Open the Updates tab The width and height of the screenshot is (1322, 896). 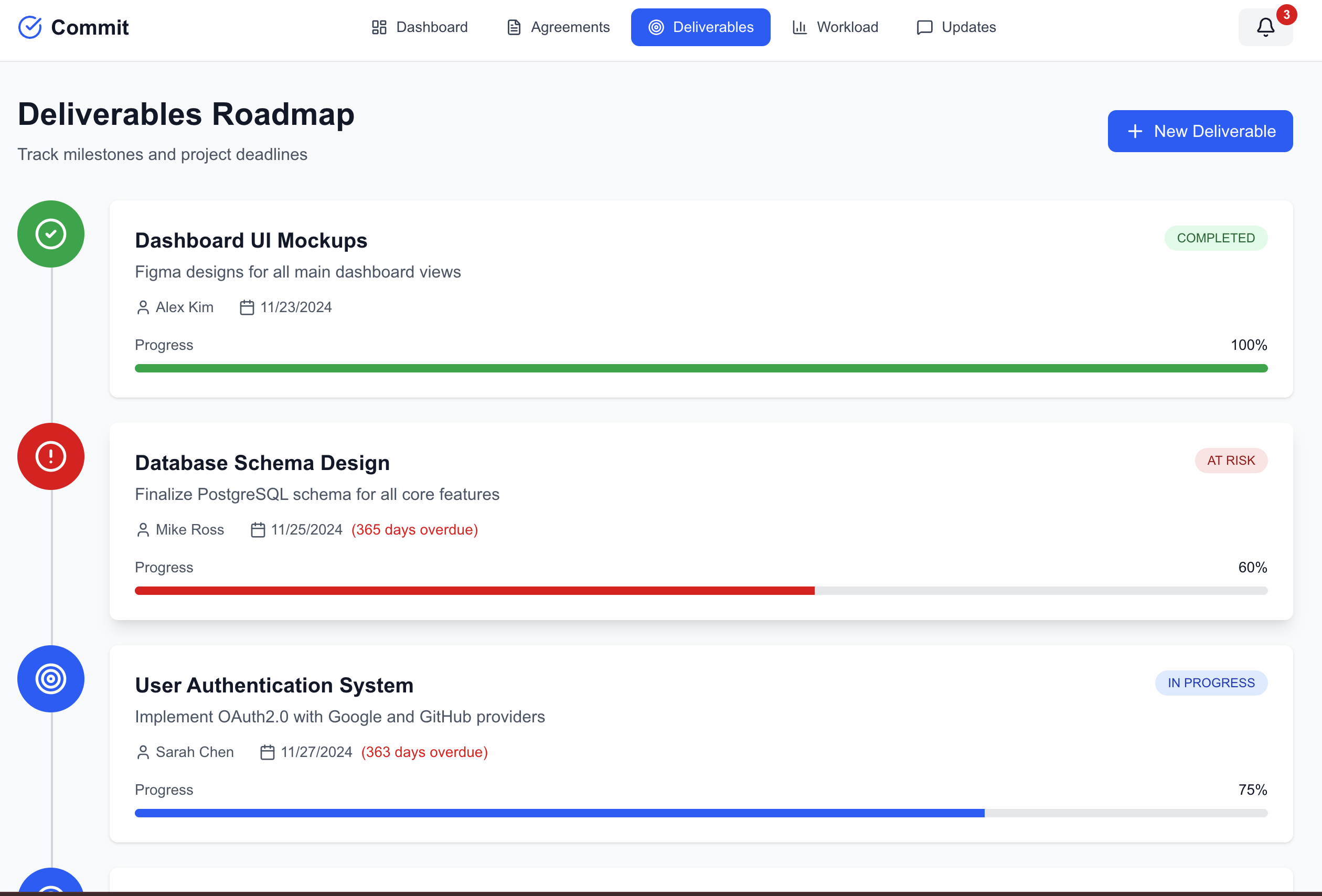click(956, 27)
